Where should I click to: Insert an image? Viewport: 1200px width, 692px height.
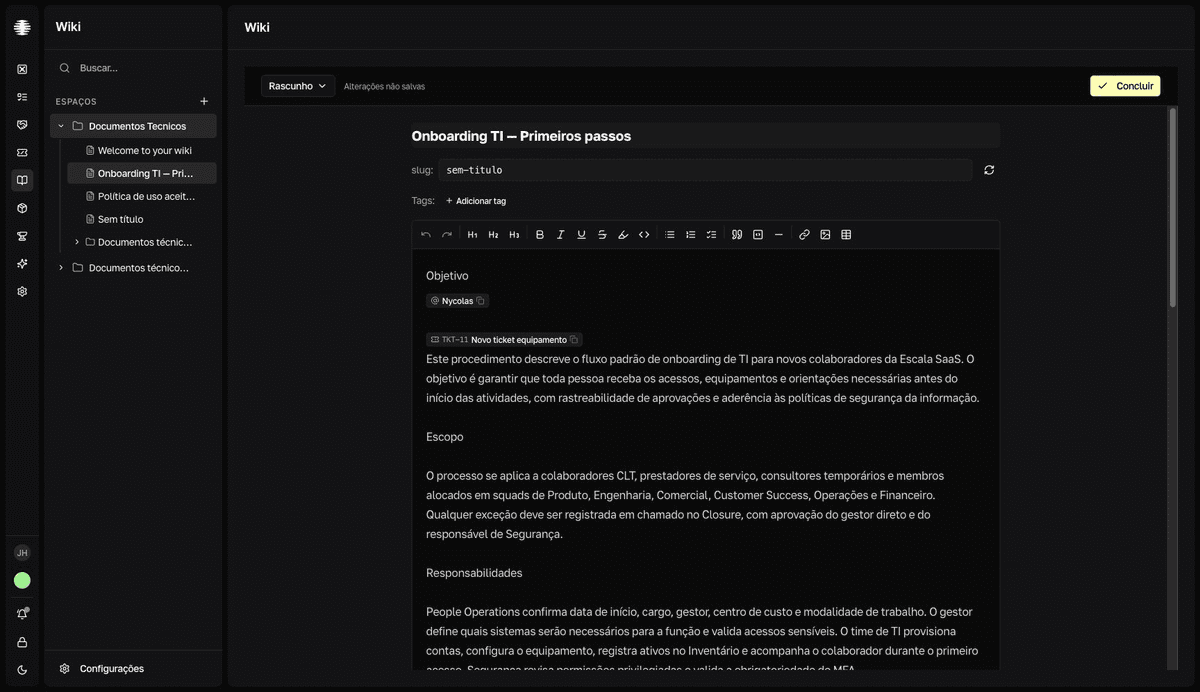[x=825, y=235]
